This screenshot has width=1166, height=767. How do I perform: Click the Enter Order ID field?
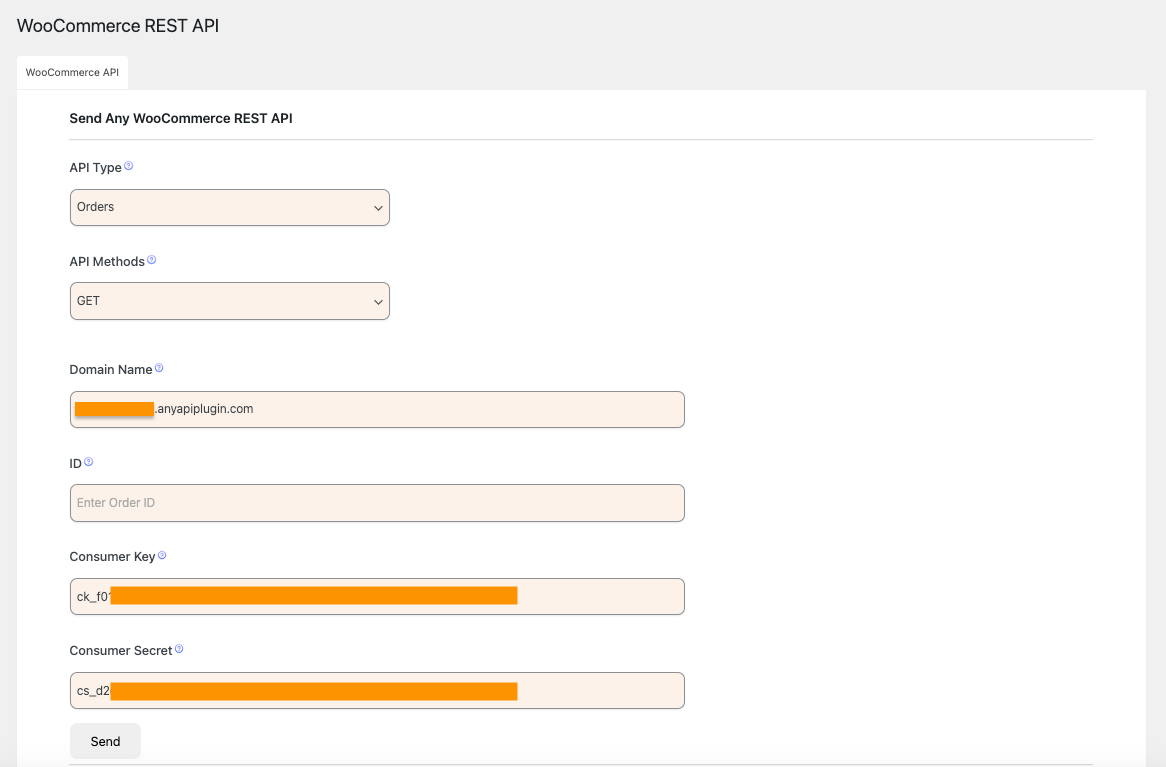(377, 503)
